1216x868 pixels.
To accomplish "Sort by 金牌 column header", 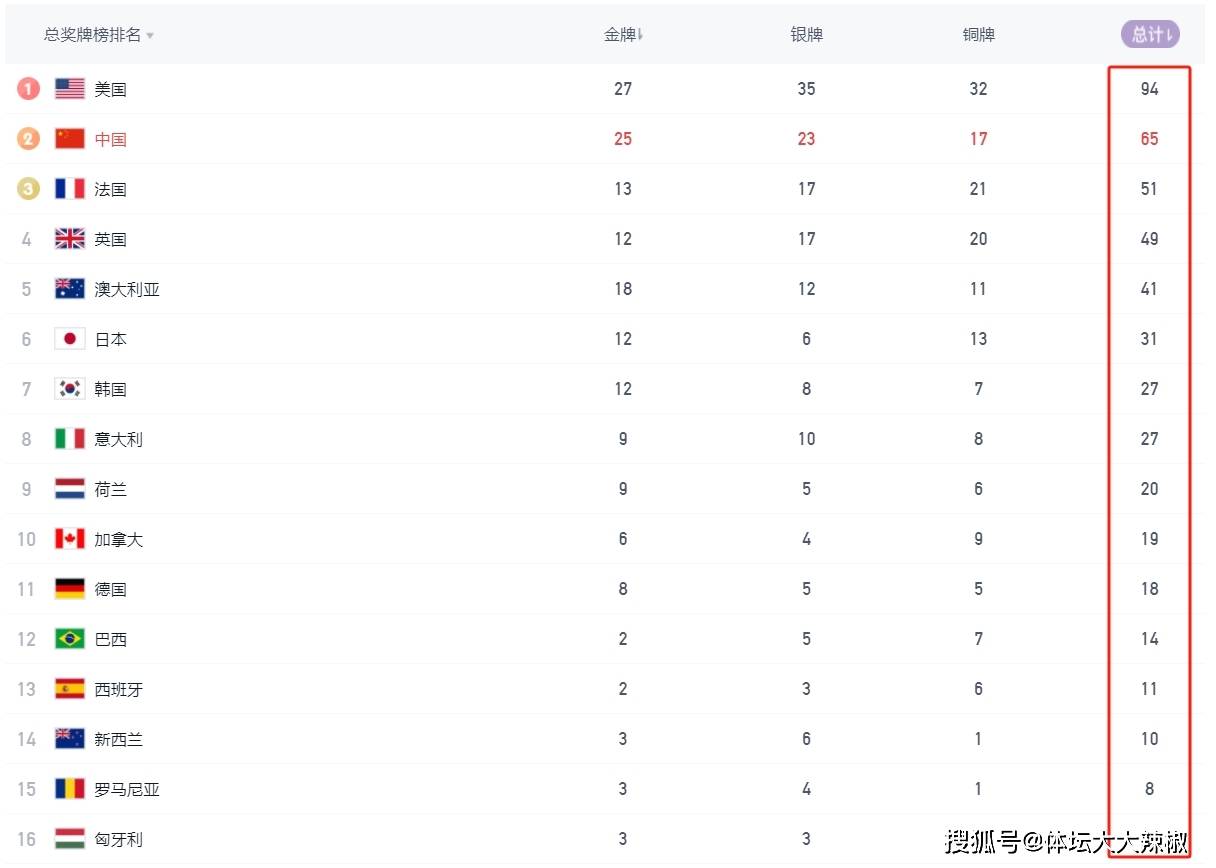I will pyautogui.click(x=623, y=35).
